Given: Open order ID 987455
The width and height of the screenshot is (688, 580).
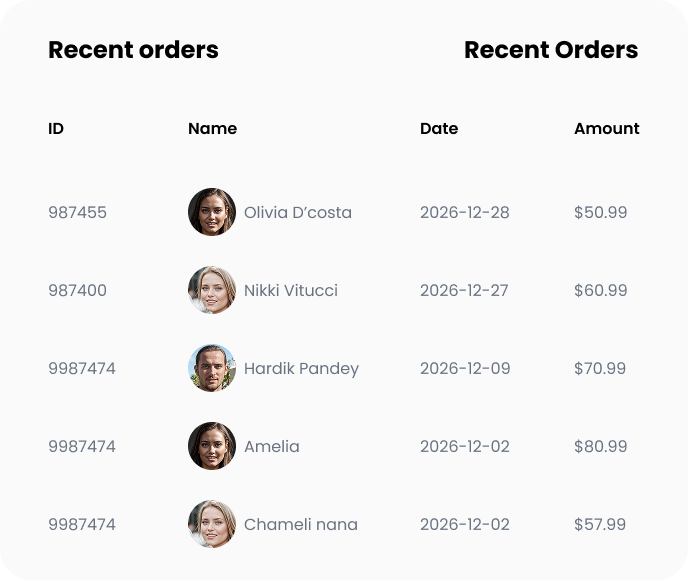Looking at the screenshot, I should click(77, 212).
